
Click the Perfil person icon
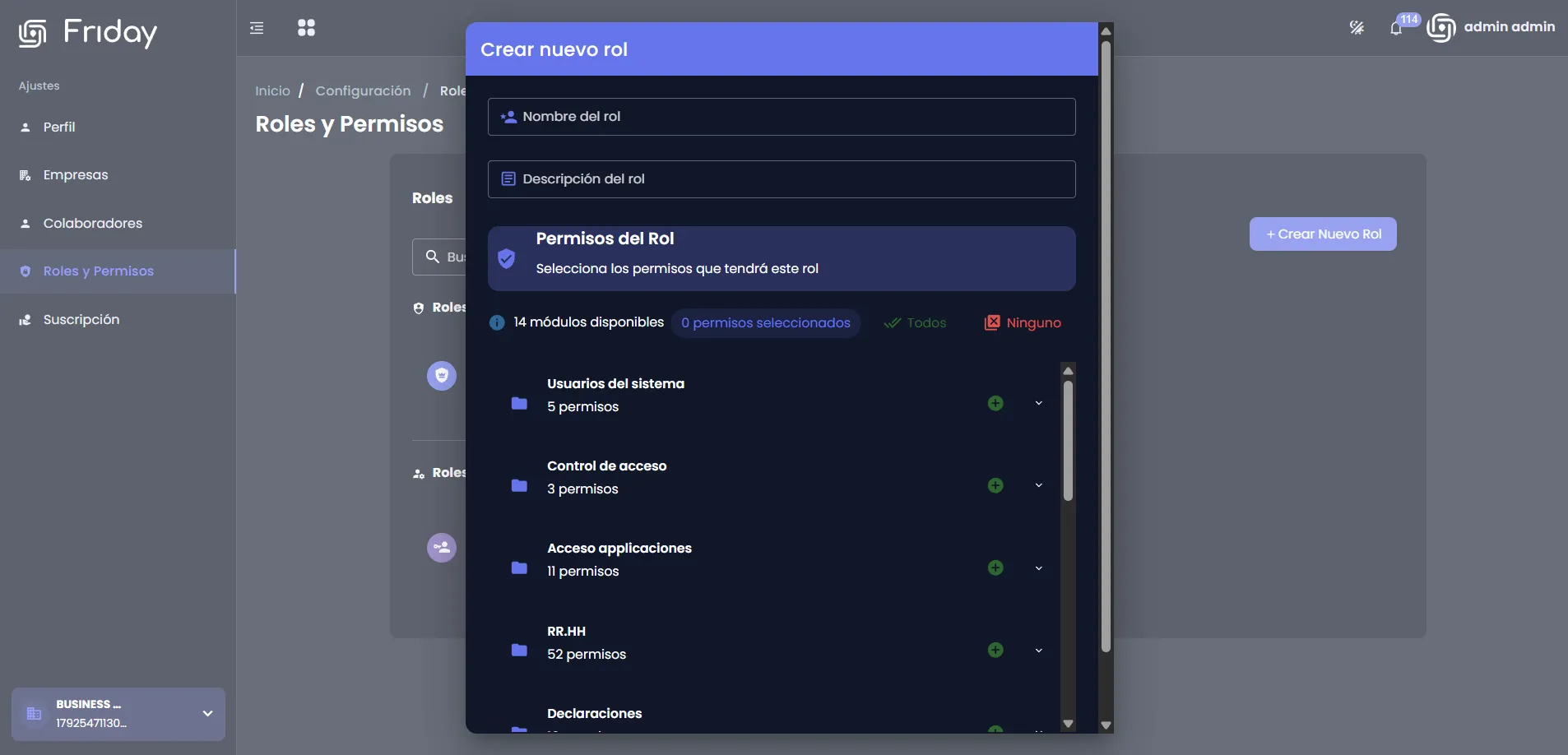tap(26, 127)
